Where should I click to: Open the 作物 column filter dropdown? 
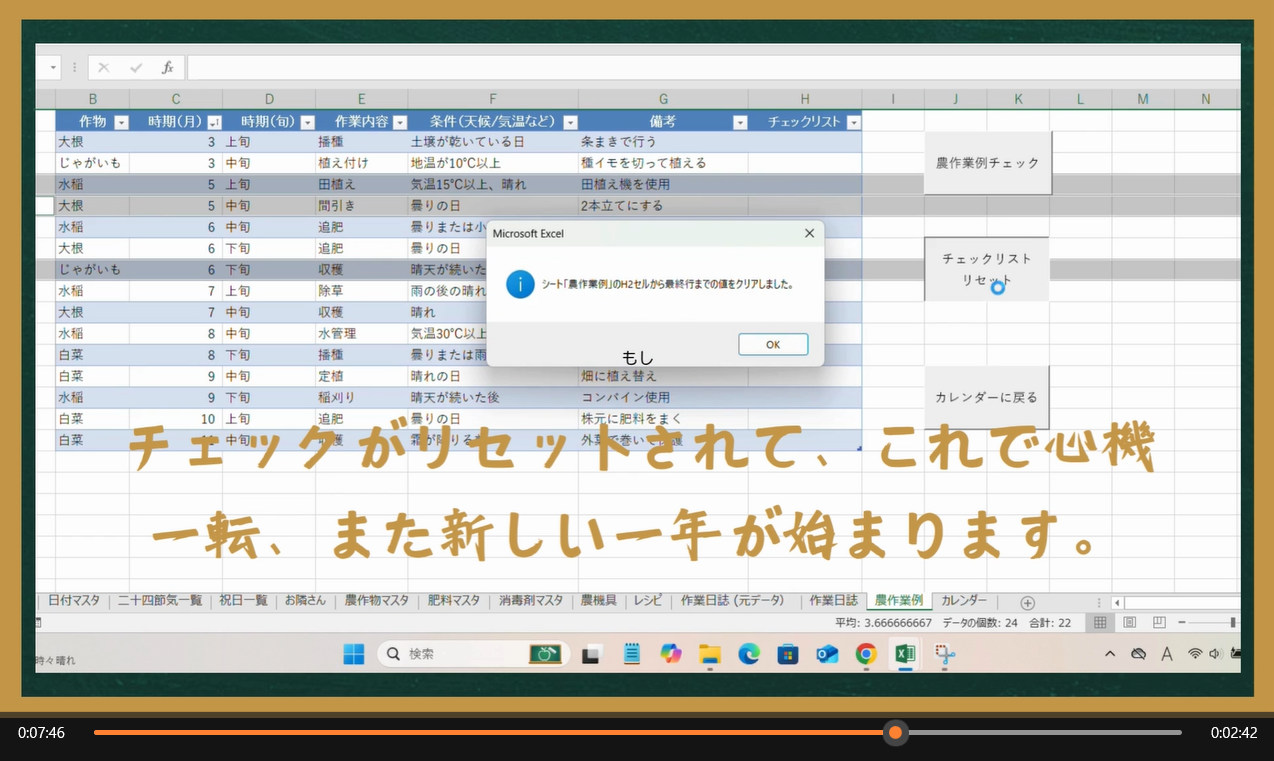pos(121,122)
